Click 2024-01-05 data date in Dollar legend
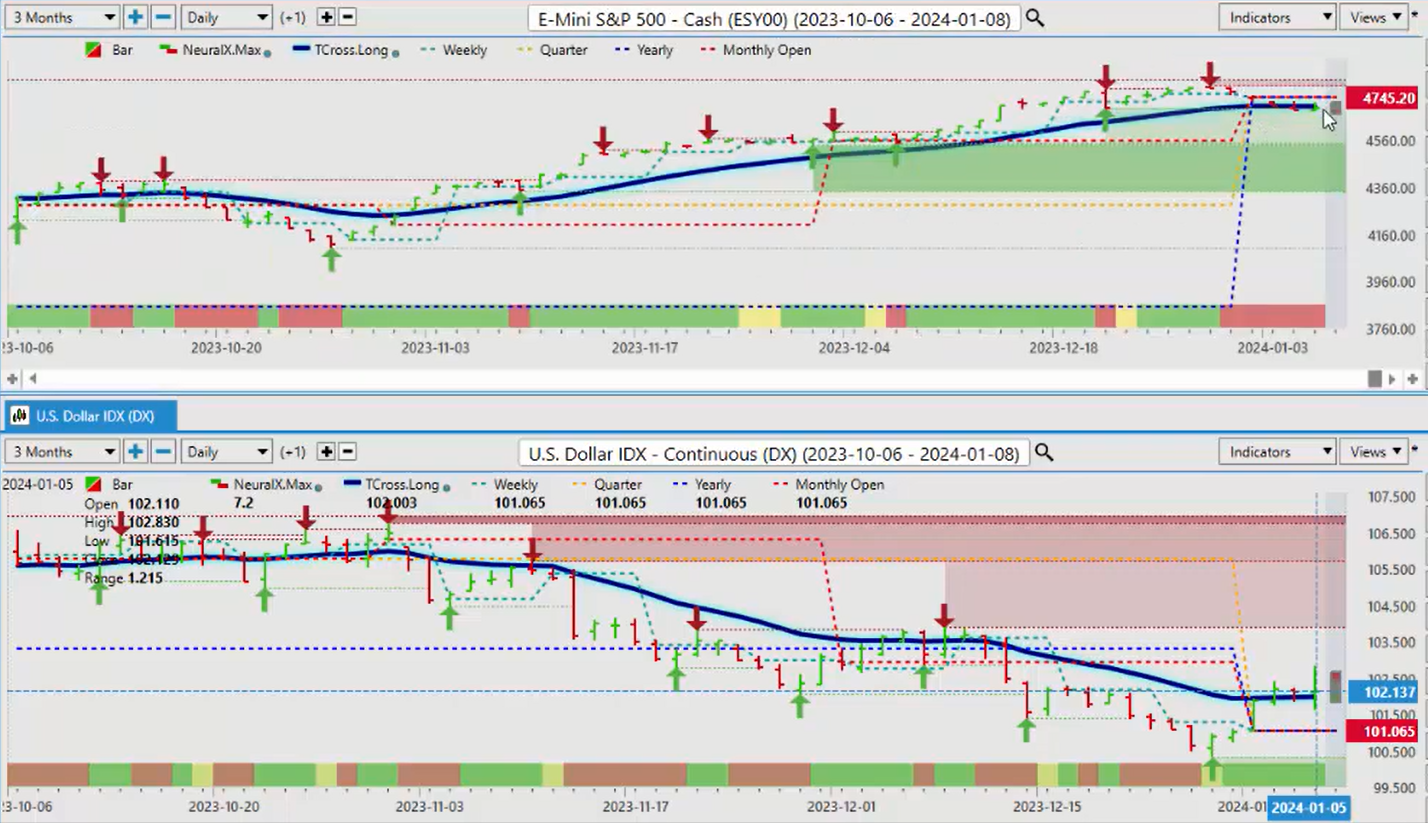Screen dimensions: 1428x823 pos(37,485)
